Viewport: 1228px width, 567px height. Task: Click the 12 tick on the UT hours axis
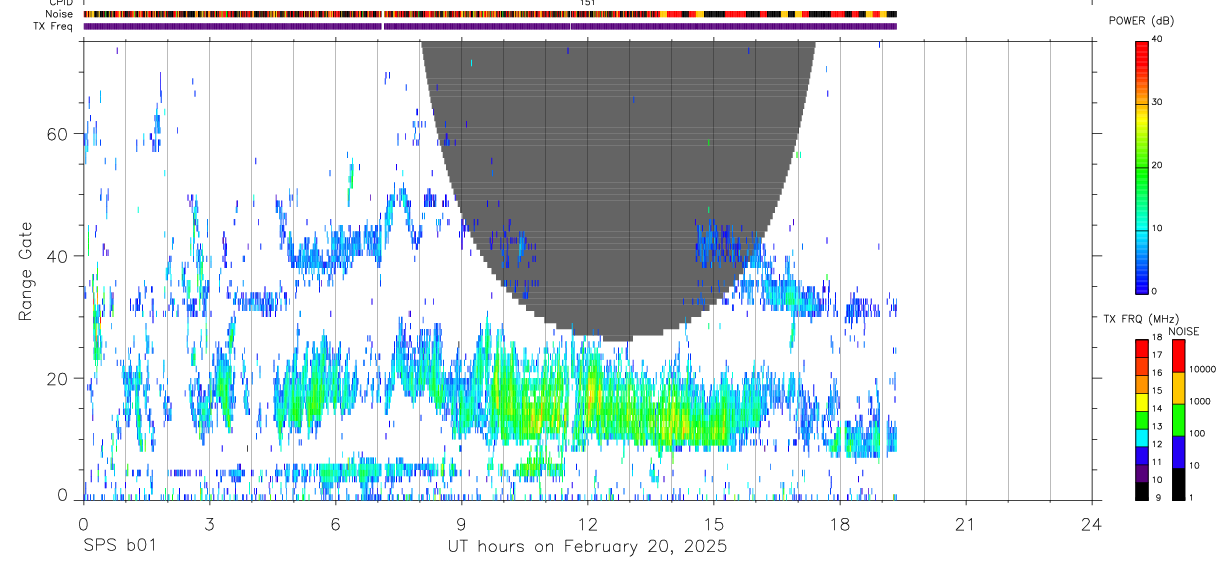587,523
